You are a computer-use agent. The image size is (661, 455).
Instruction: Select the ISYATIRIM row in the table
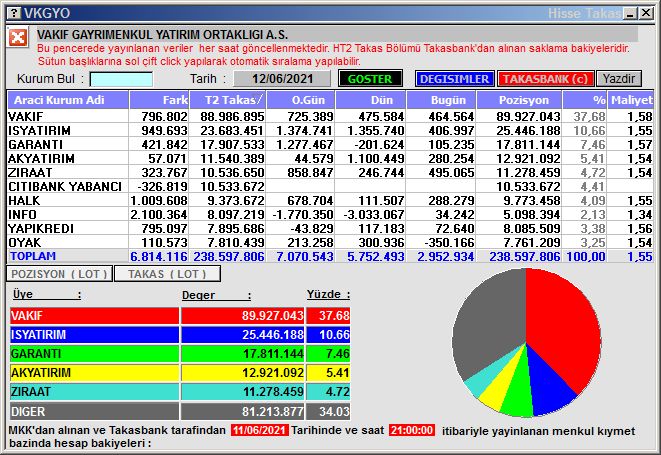point(330,131)
